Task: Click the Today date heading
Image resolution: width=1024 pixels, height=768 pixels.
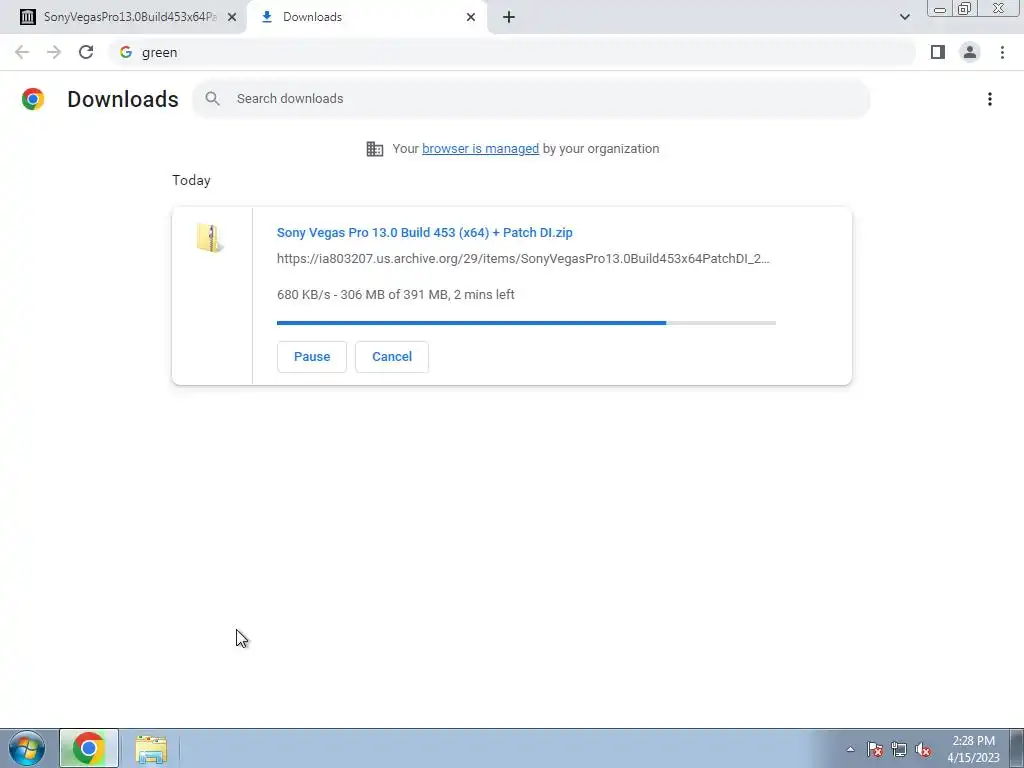Action: [x=191, y=180]
